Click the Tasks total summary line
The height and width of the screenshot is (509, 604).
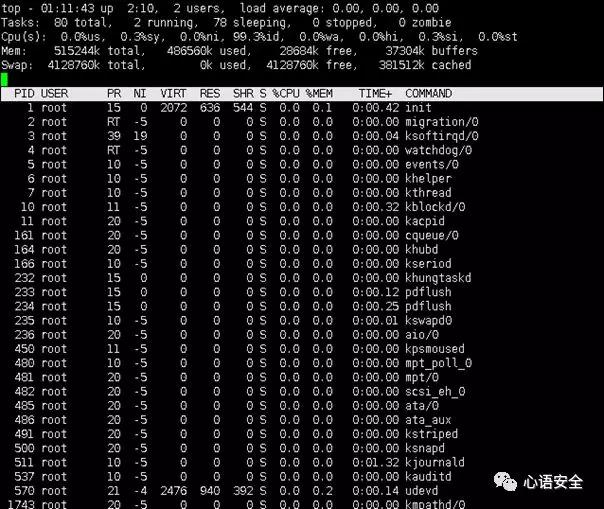(226, 22)
